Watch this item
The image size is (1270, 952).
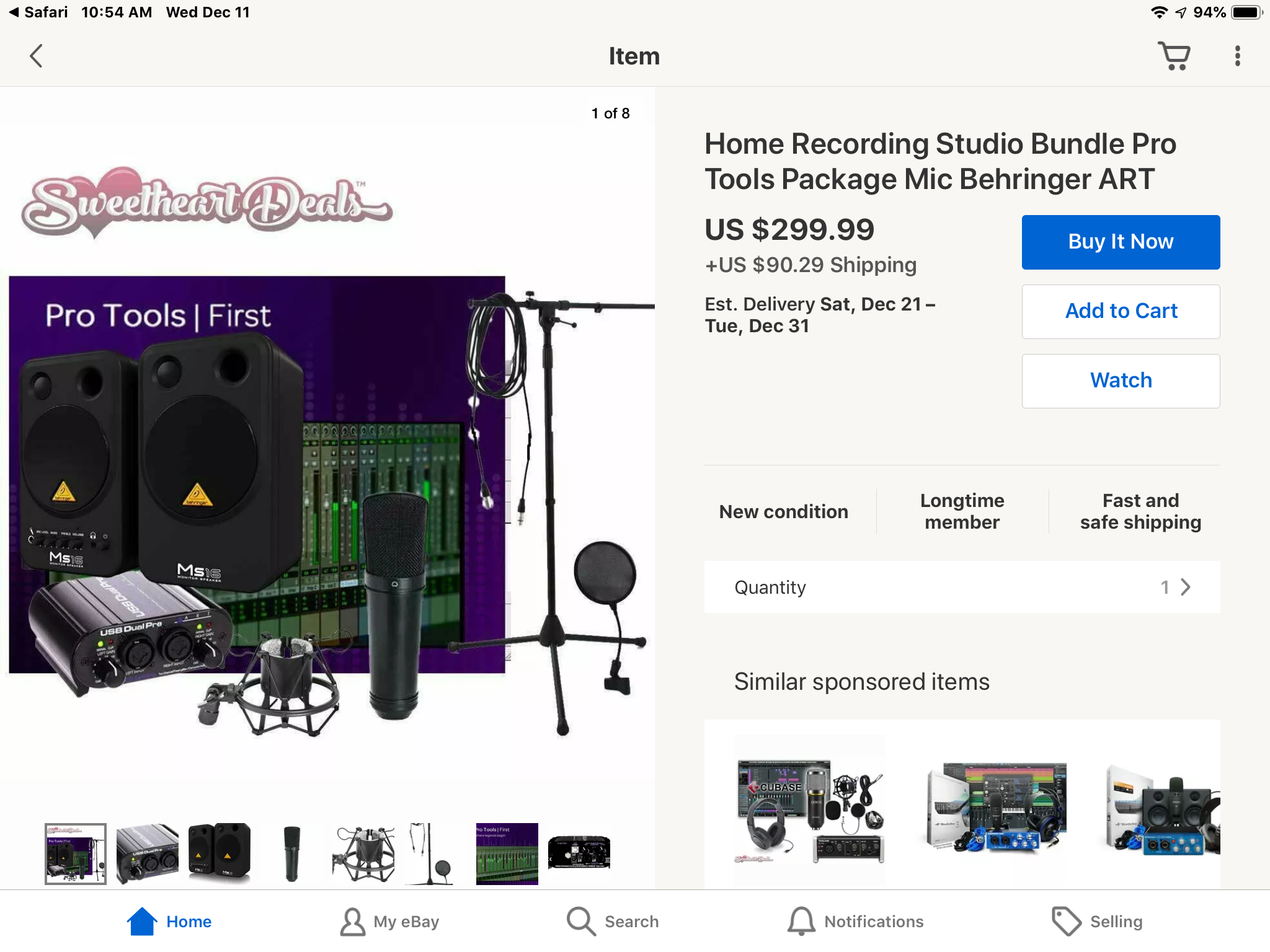click(1121, 381)
